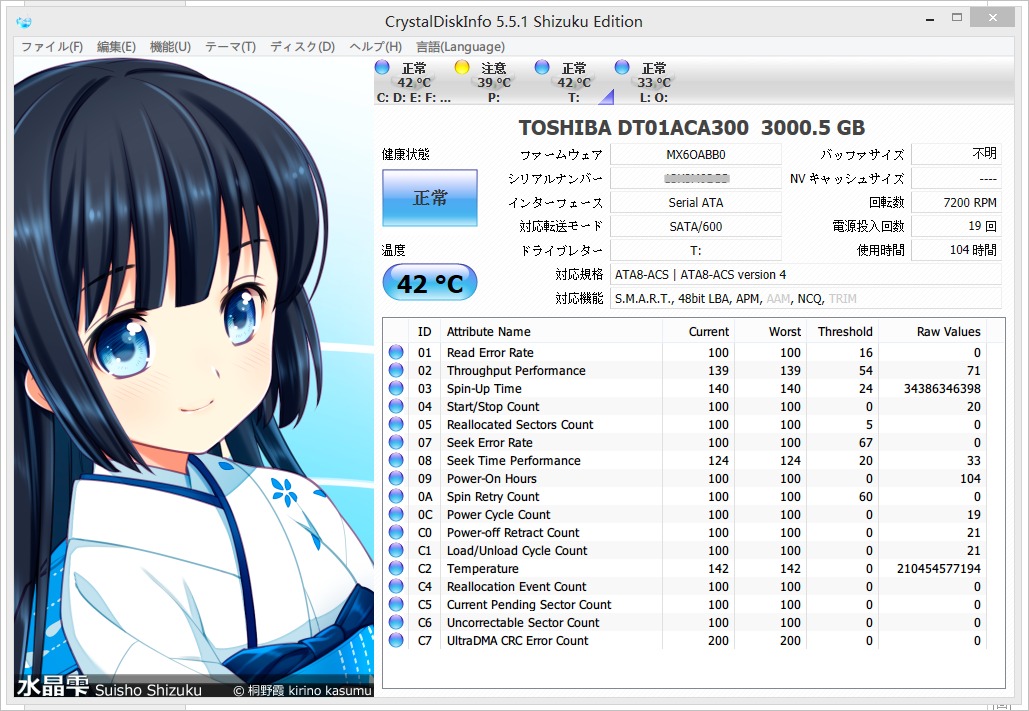Click the 104 時間 usage time field
The width and height of the screenshot is (1029, 711).
pos(957,250)
